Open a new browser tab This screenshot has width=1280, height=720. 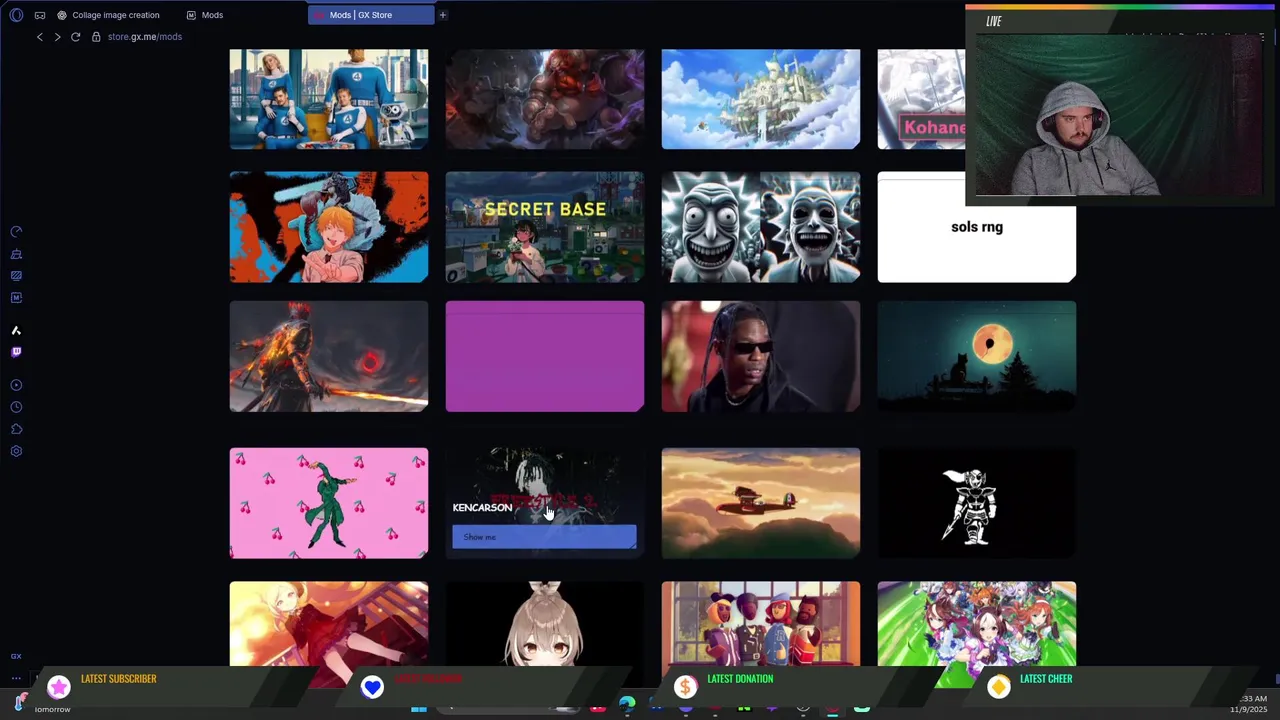442,15
